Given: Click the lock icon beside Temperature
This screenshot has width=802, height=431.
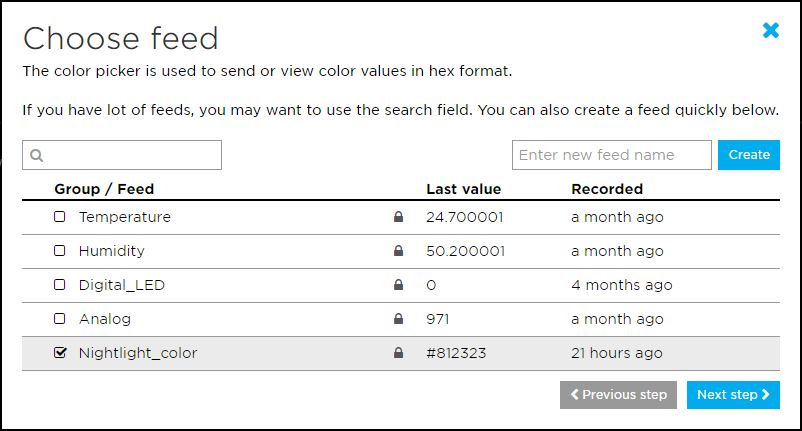Looking at the screenshot, I should [x=399, y=217].
